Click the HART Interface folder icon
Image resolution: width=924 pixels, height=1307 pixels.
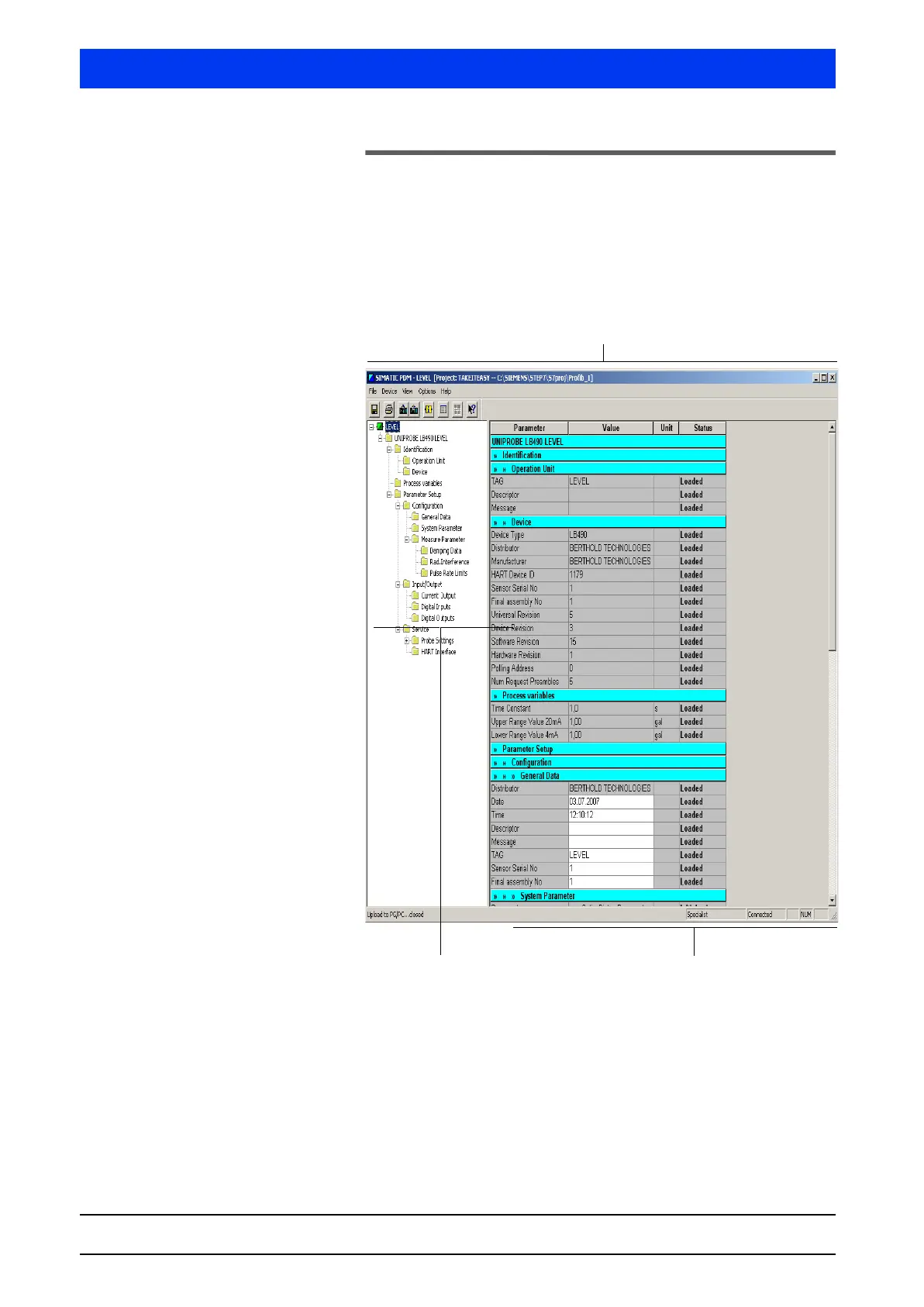tap(415, 652)
